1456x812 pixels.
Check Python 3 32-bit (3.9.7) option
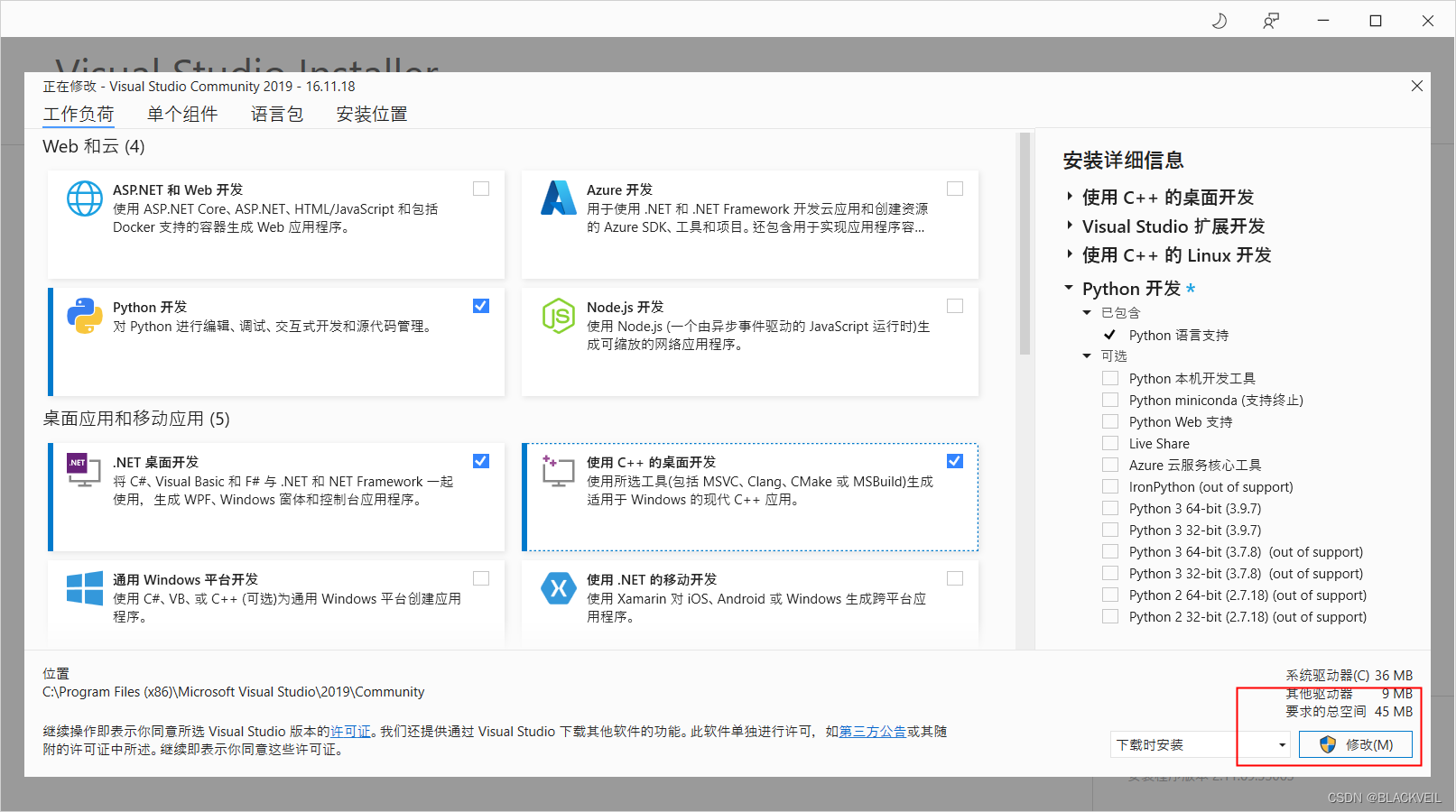pyautogui.click(x=1110, y=530)
